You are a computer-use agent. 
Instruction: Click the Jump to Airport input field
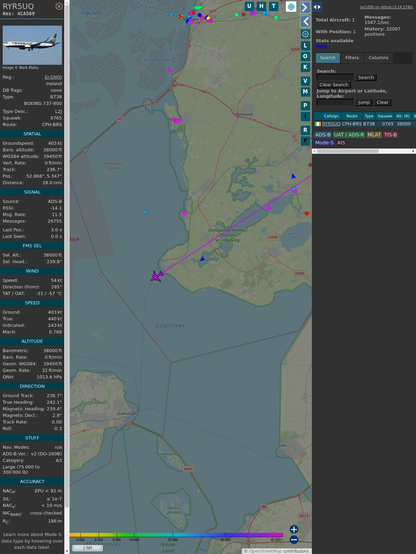click(x=335, y=102)
